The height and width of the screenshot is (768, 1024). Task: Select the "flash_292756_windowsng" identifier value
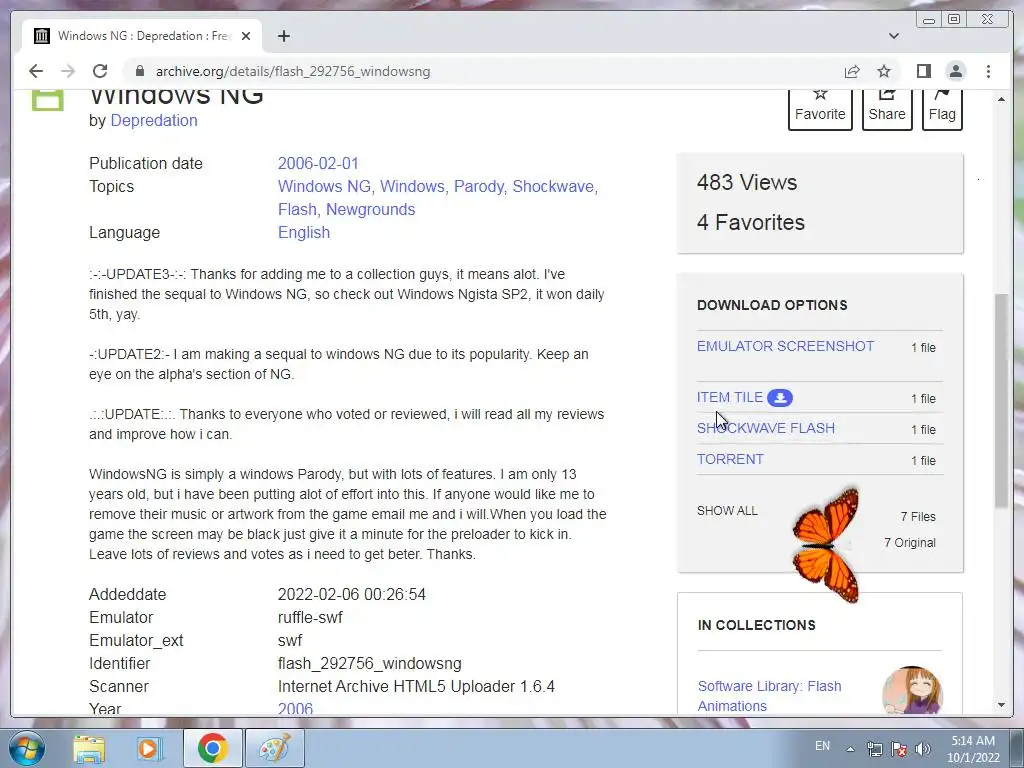[370, 664]
